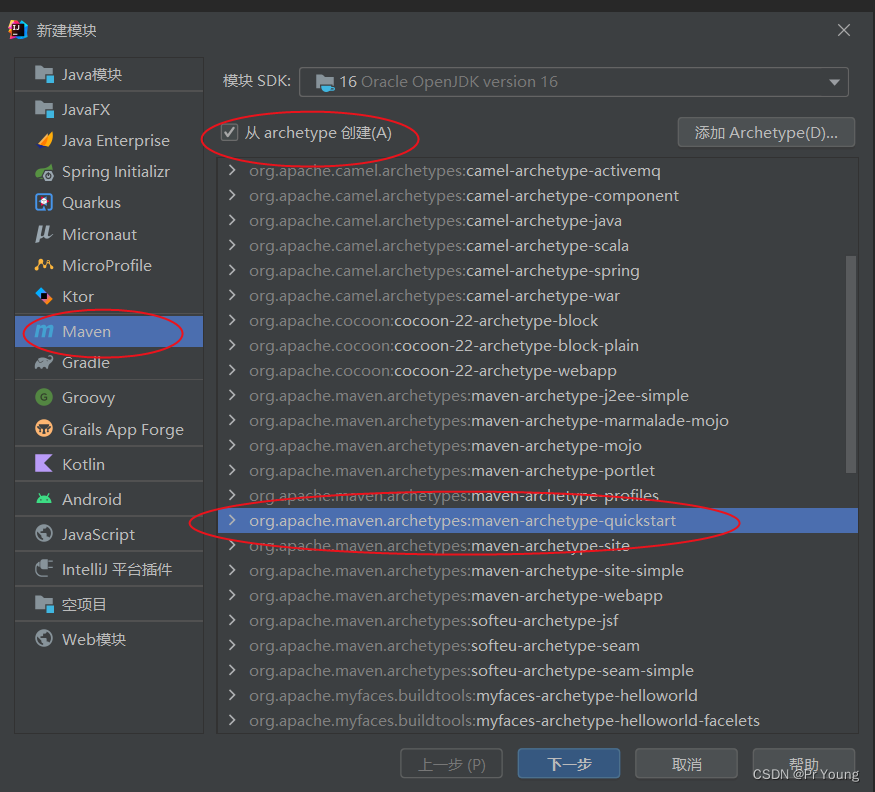Expand camel-archetype-scala node
Image resolution: width=875 pixels, height=792 pixels.
click(x=232, y=245)
